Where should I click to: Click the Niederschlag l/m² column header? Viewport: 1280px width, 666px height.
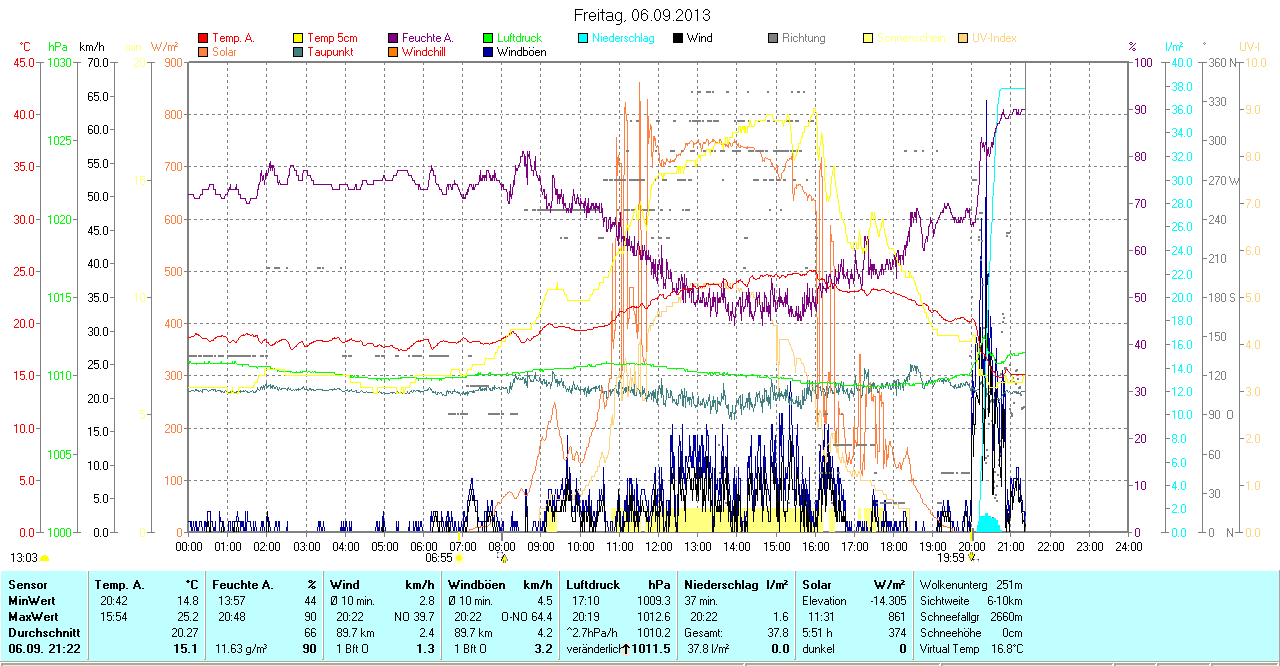click(736, 584)
